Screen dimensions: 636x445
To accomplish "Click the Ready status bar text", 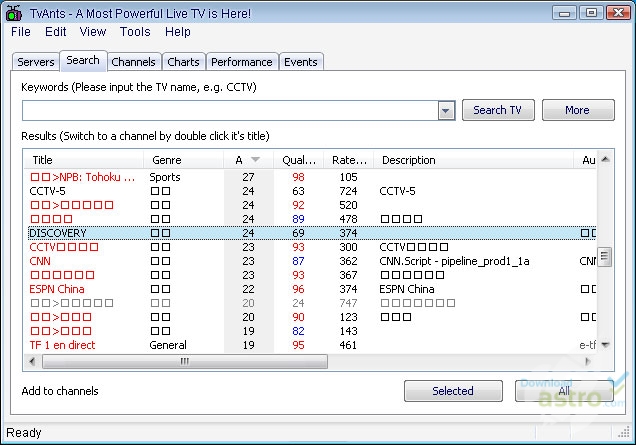I will [x=24, y=433].
